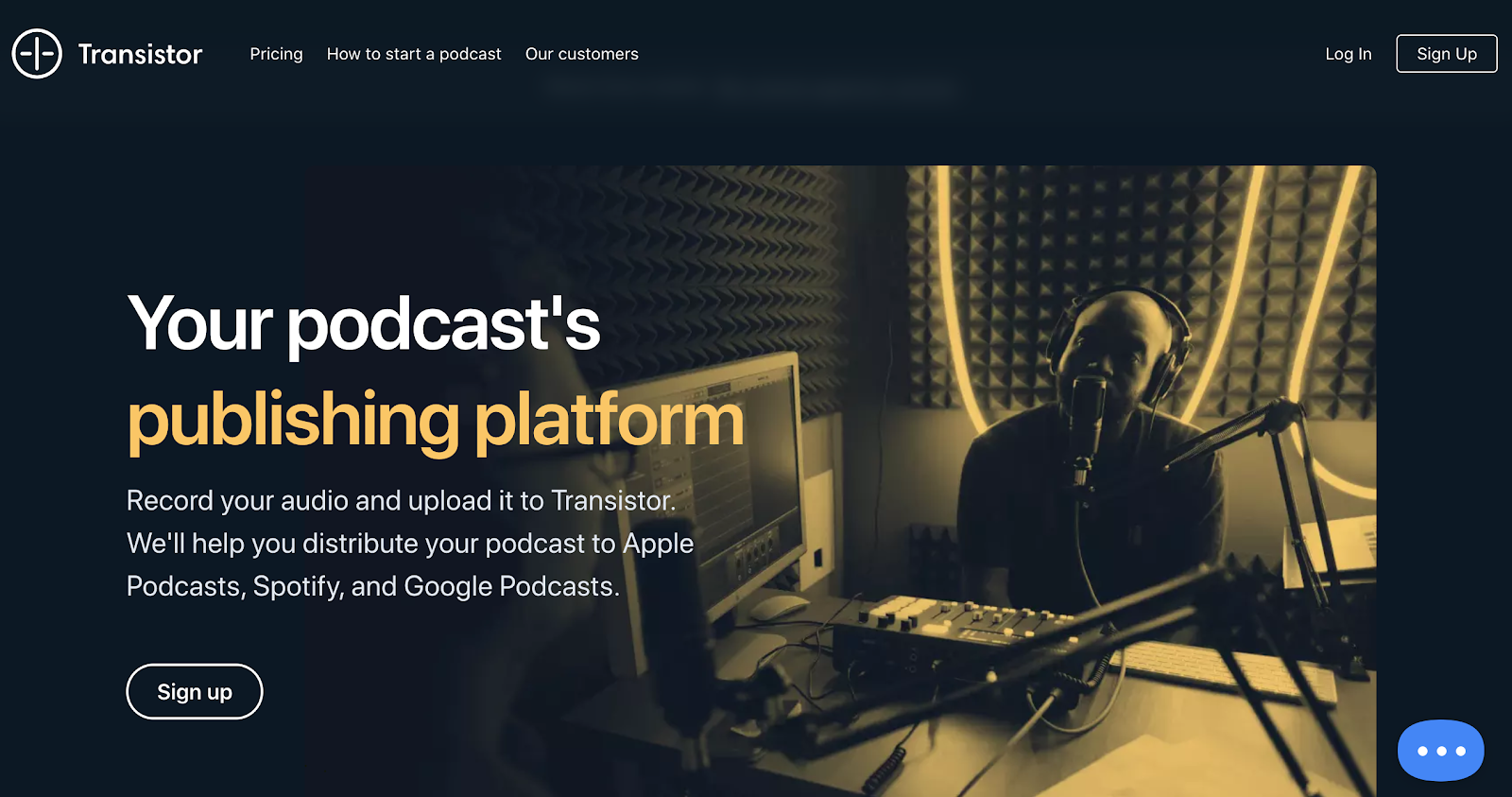Click the Sign Up button in header
1512x797 pixels.
[x=1447, y=54]
